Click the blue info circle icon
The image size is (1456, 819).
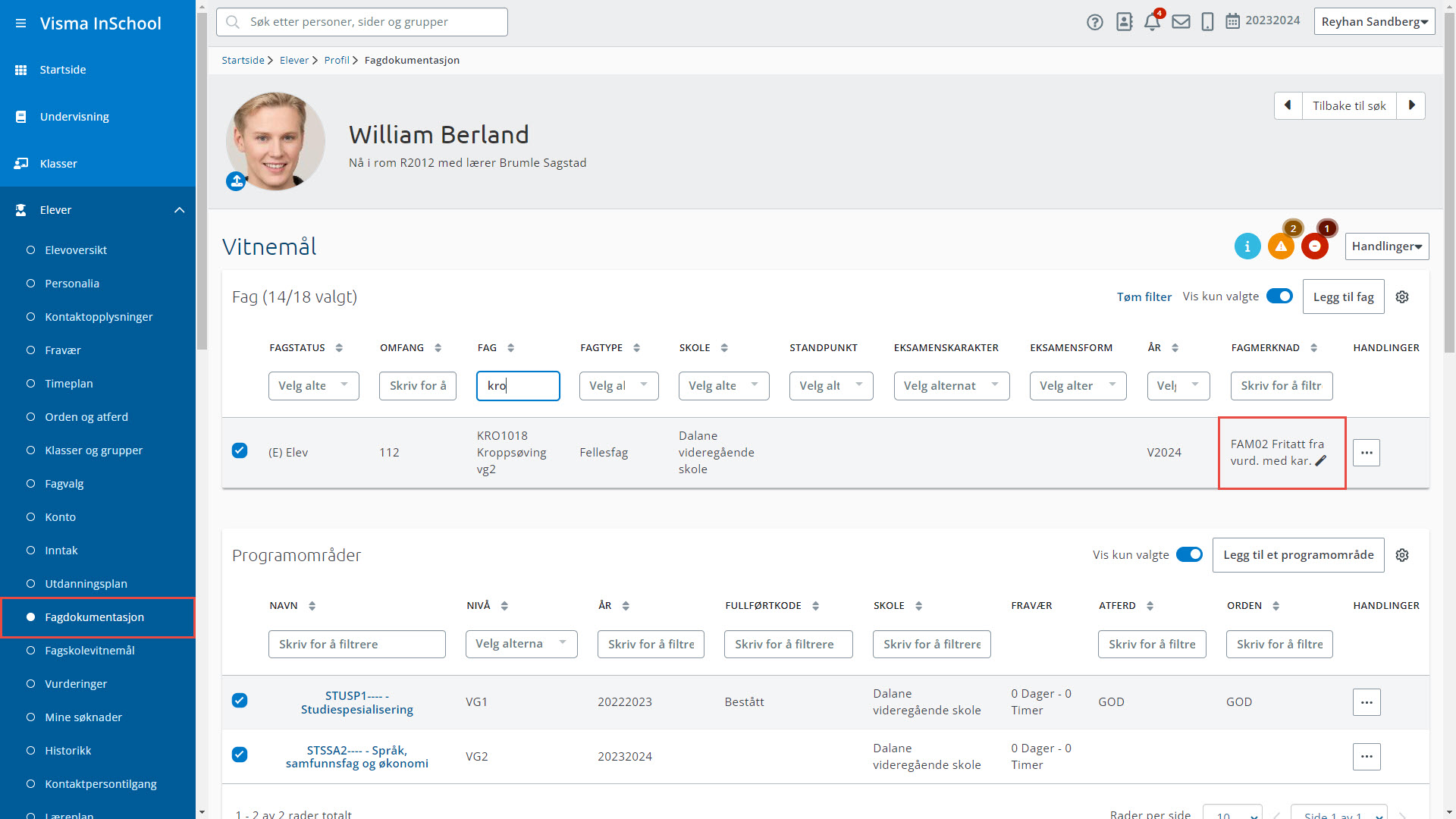point(1247,246)
